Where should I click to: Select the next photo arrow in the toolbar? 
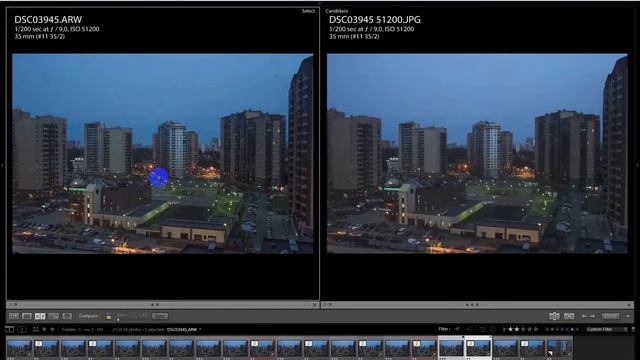(592, 316)
